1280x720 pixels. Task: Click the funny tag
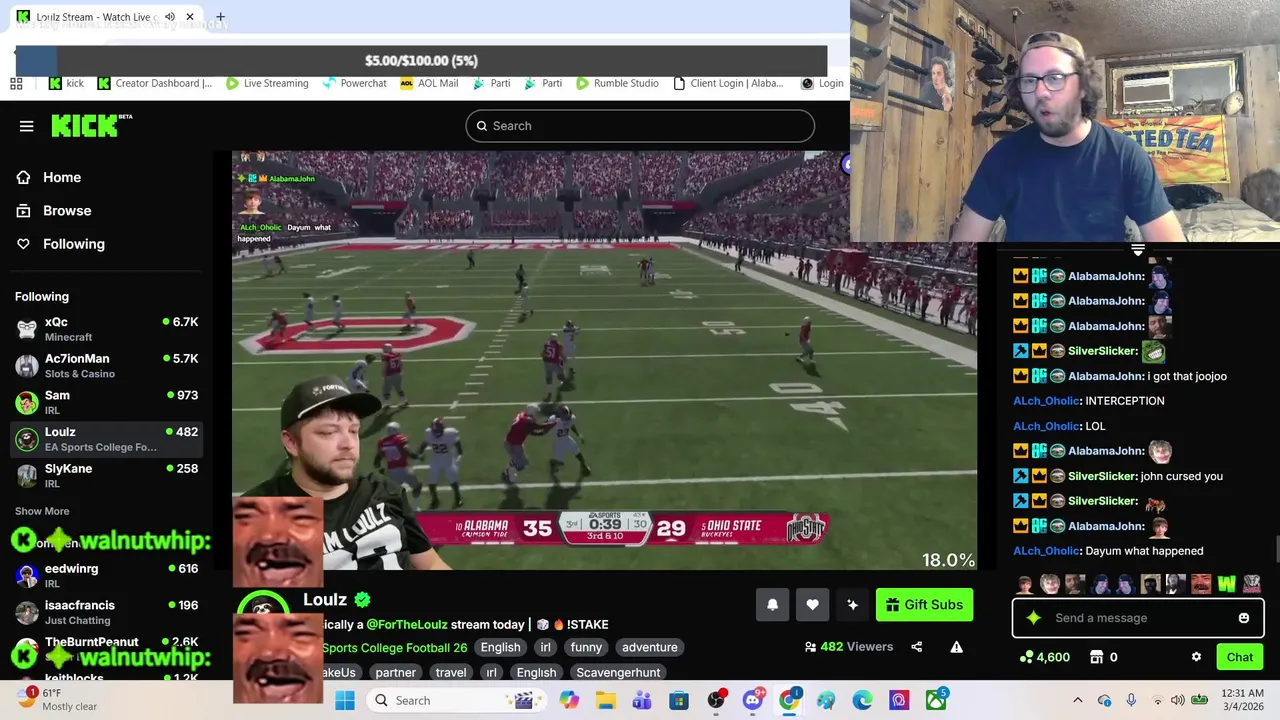click(586, 647)
